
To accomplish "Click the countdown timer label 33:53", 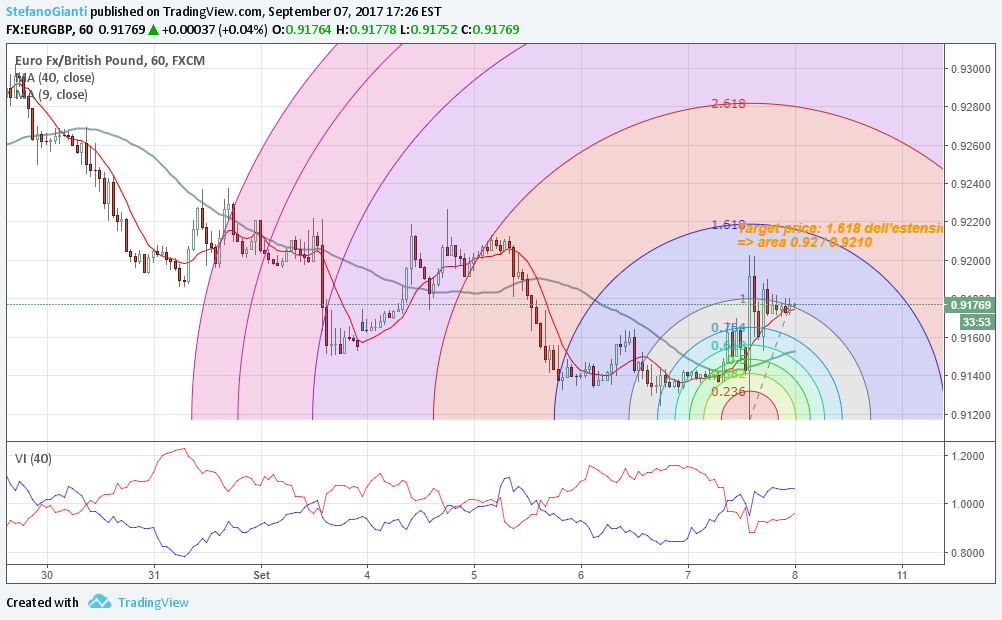I will click(x=976, y=322).
